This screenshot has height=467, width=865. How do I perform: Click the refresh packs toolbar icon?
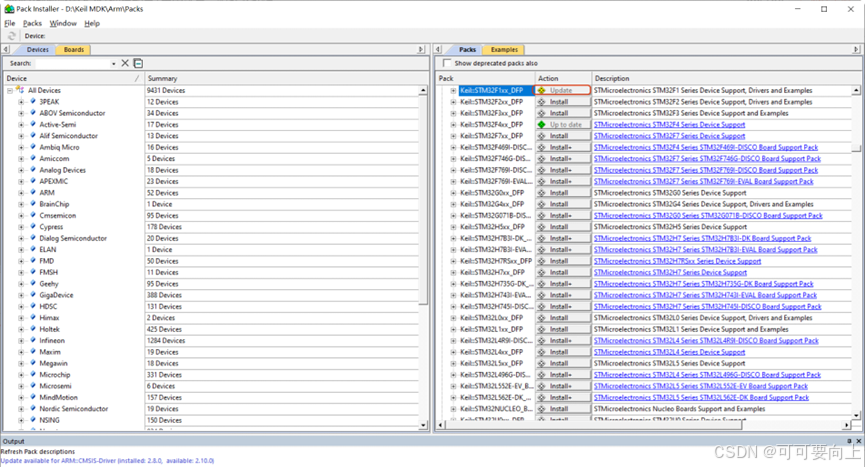point(11,36)
